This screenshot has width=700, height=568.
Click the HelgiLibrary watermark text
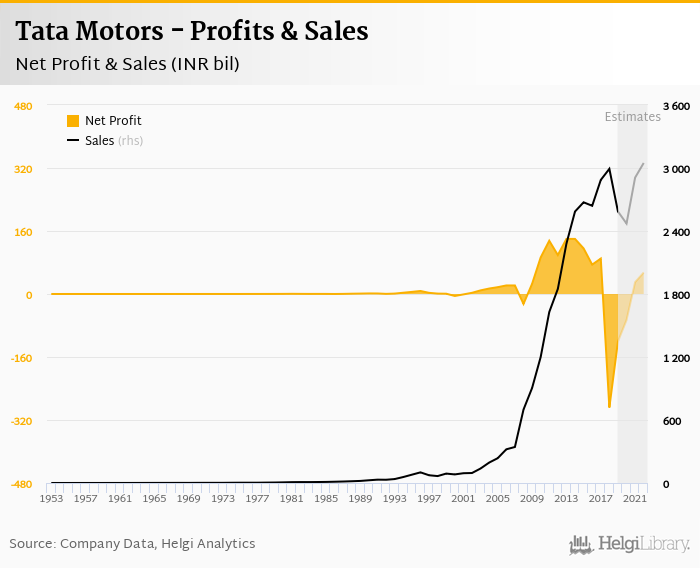[643, 544]
